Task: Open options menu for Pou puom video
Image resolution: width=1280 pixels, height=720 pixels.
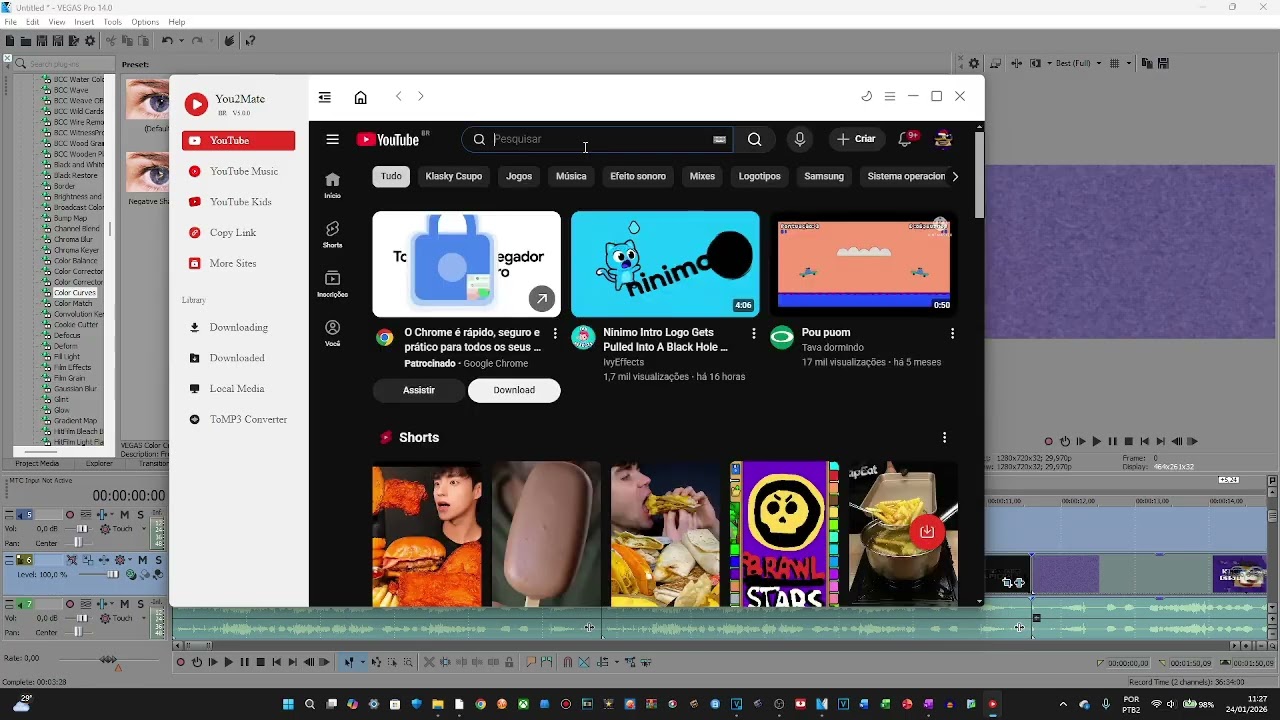Action: [952, 333]
